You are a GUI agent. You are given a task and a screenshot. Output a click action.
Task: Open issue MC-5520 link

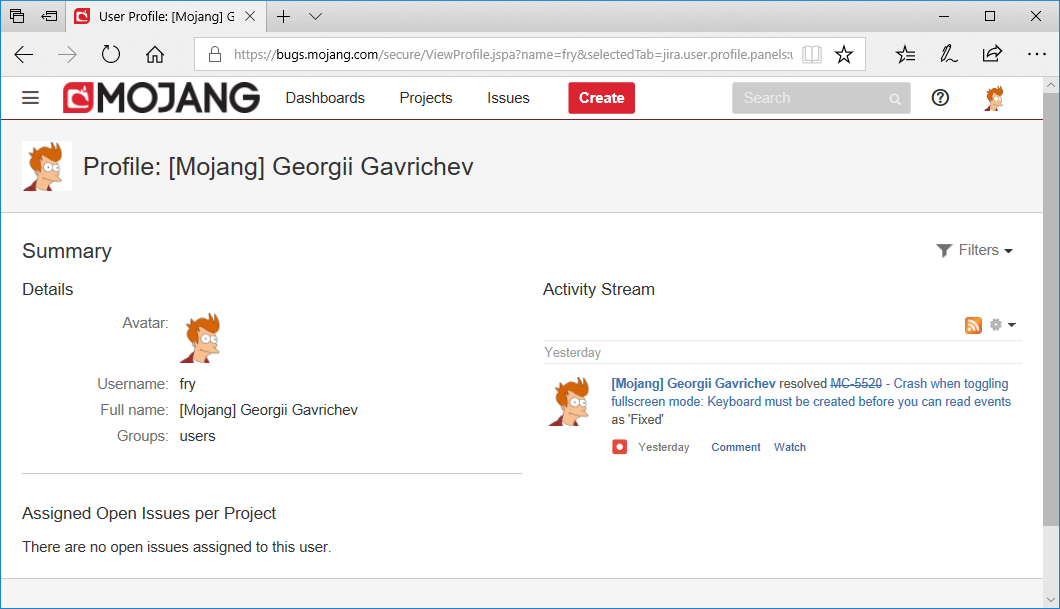tap(856, 383)
